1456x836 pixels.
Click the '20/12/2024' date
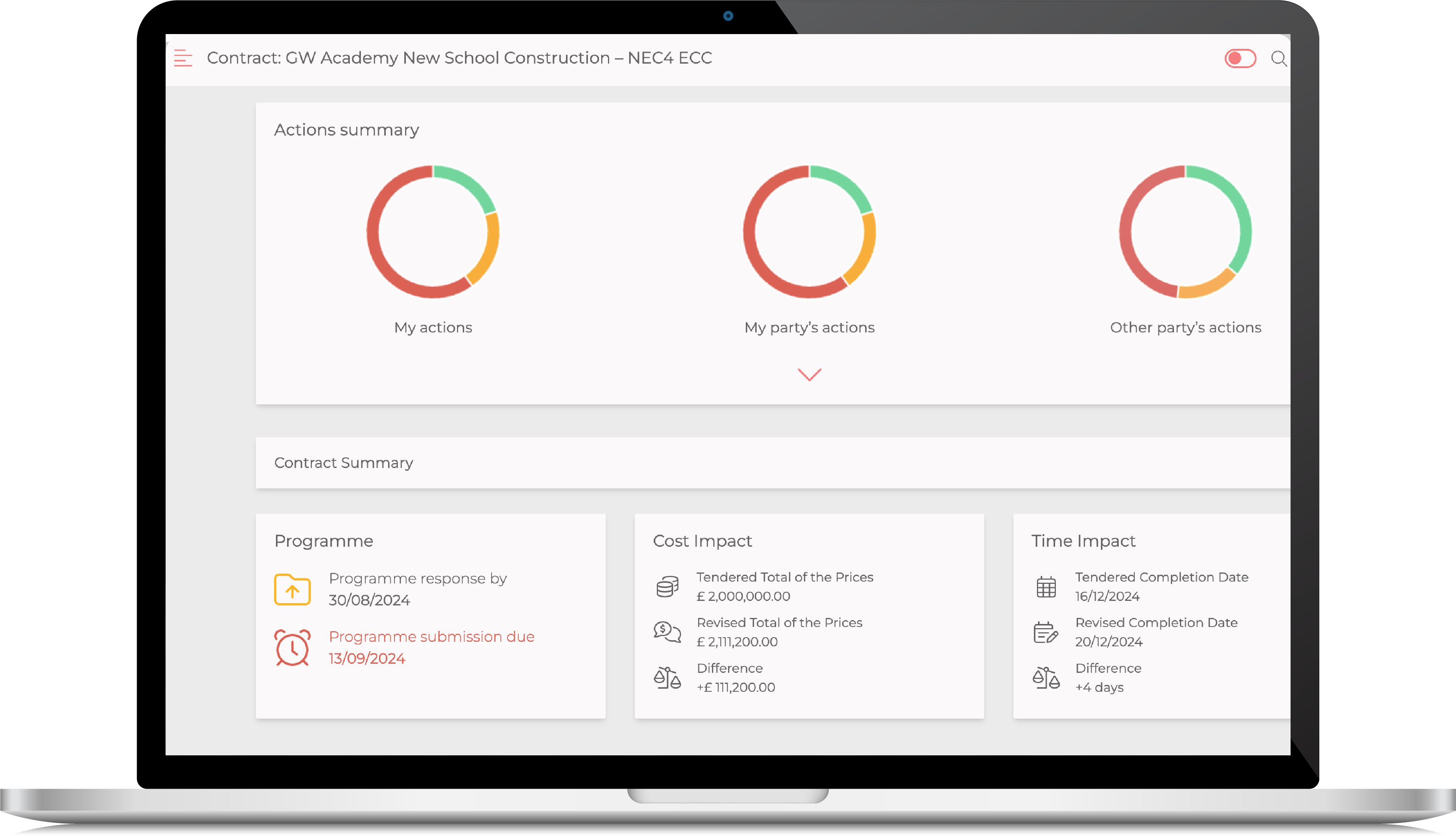(1109, 642)
